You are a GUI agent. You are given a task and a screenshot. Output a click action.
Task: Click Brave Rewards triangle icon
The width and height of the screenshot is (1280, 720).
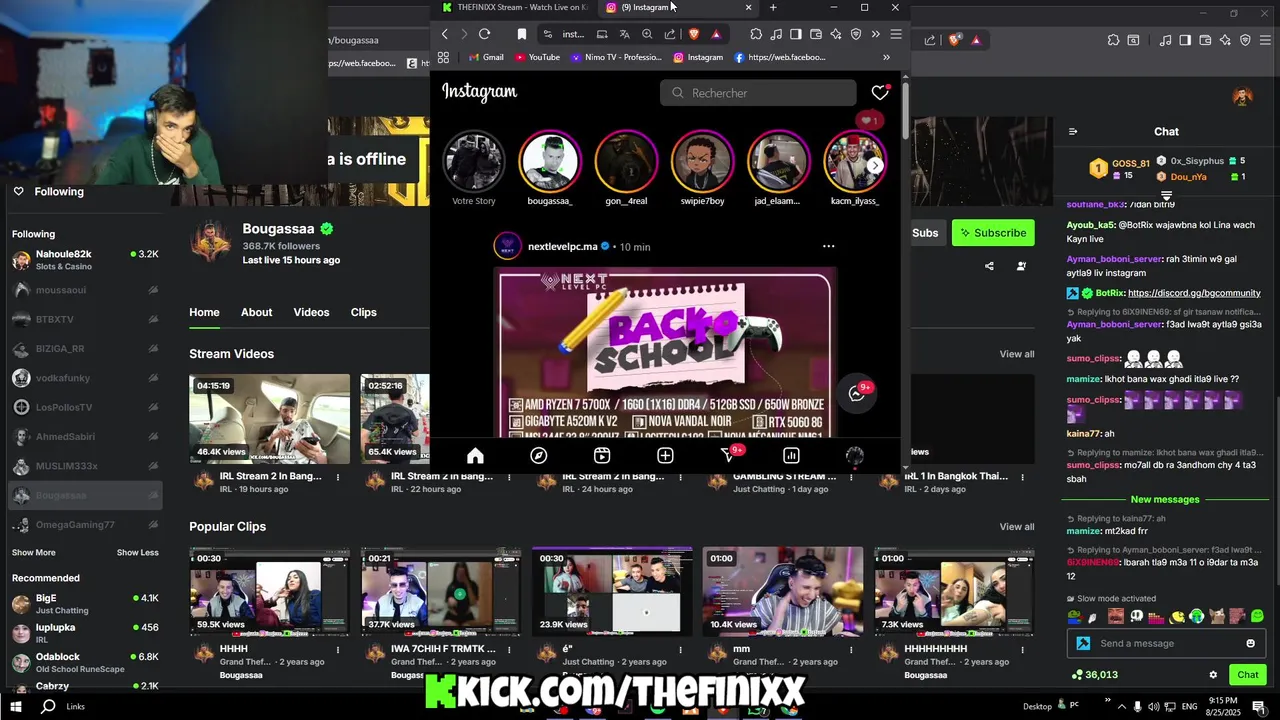[x=716, y=34]
